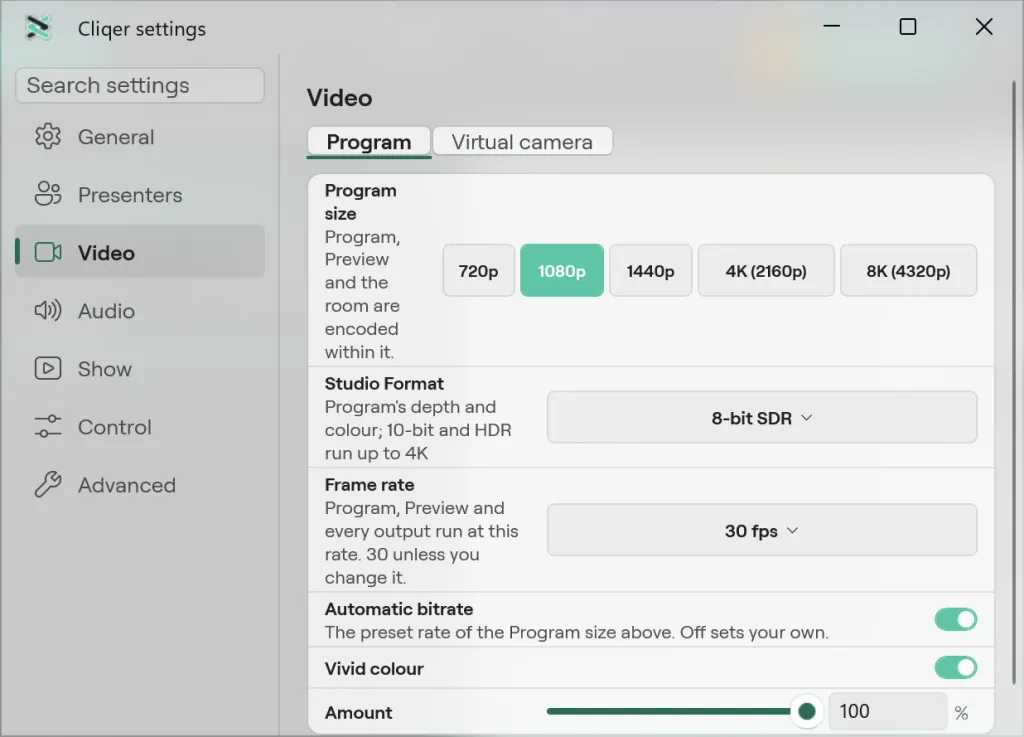Click the Studio Format label
The image size is (1024, 737).
click(x=384, y=383)
